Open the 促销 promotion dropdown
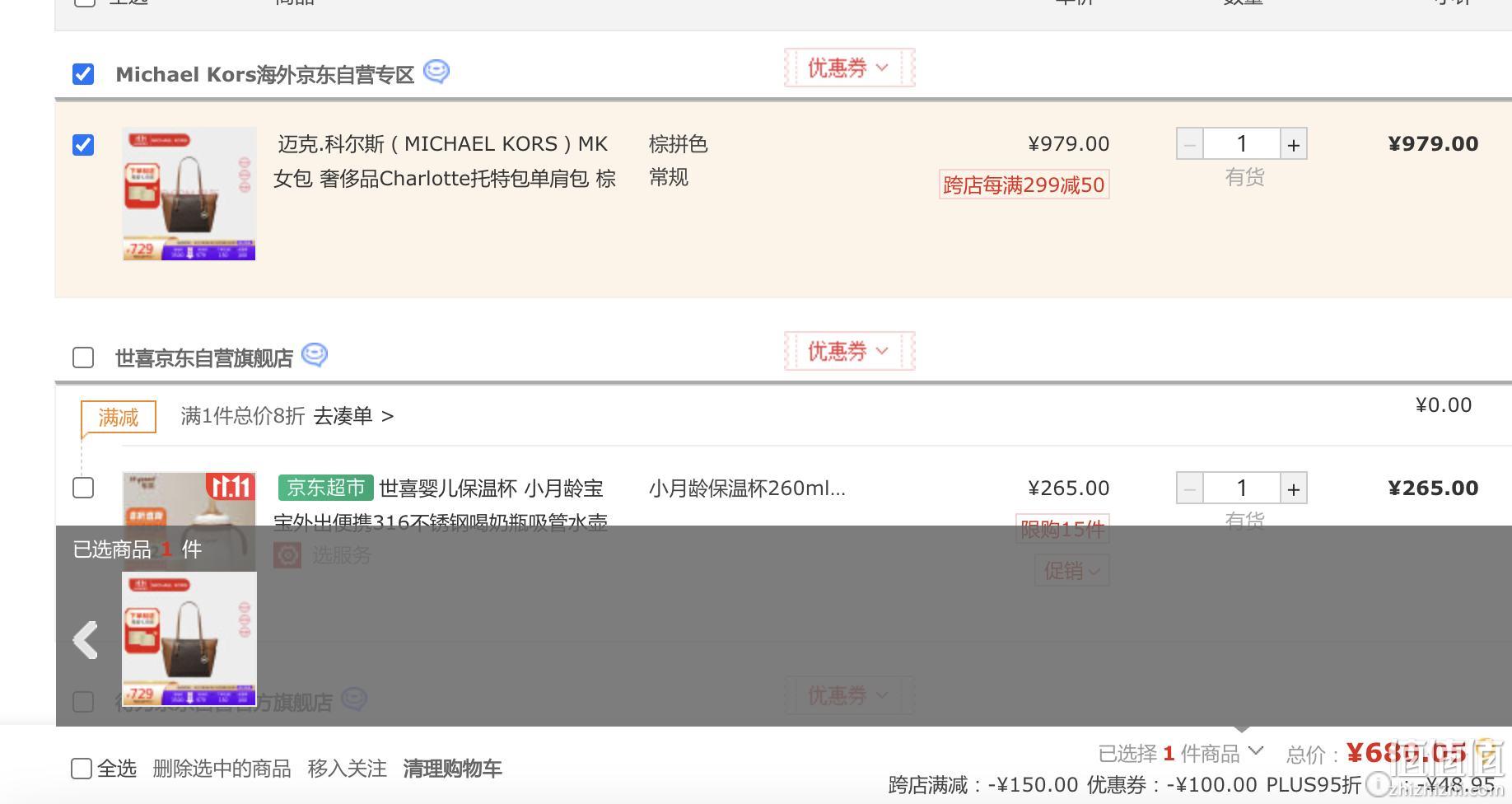The height and width of the screenshot is (804, 1512). tap(1071, 570)
